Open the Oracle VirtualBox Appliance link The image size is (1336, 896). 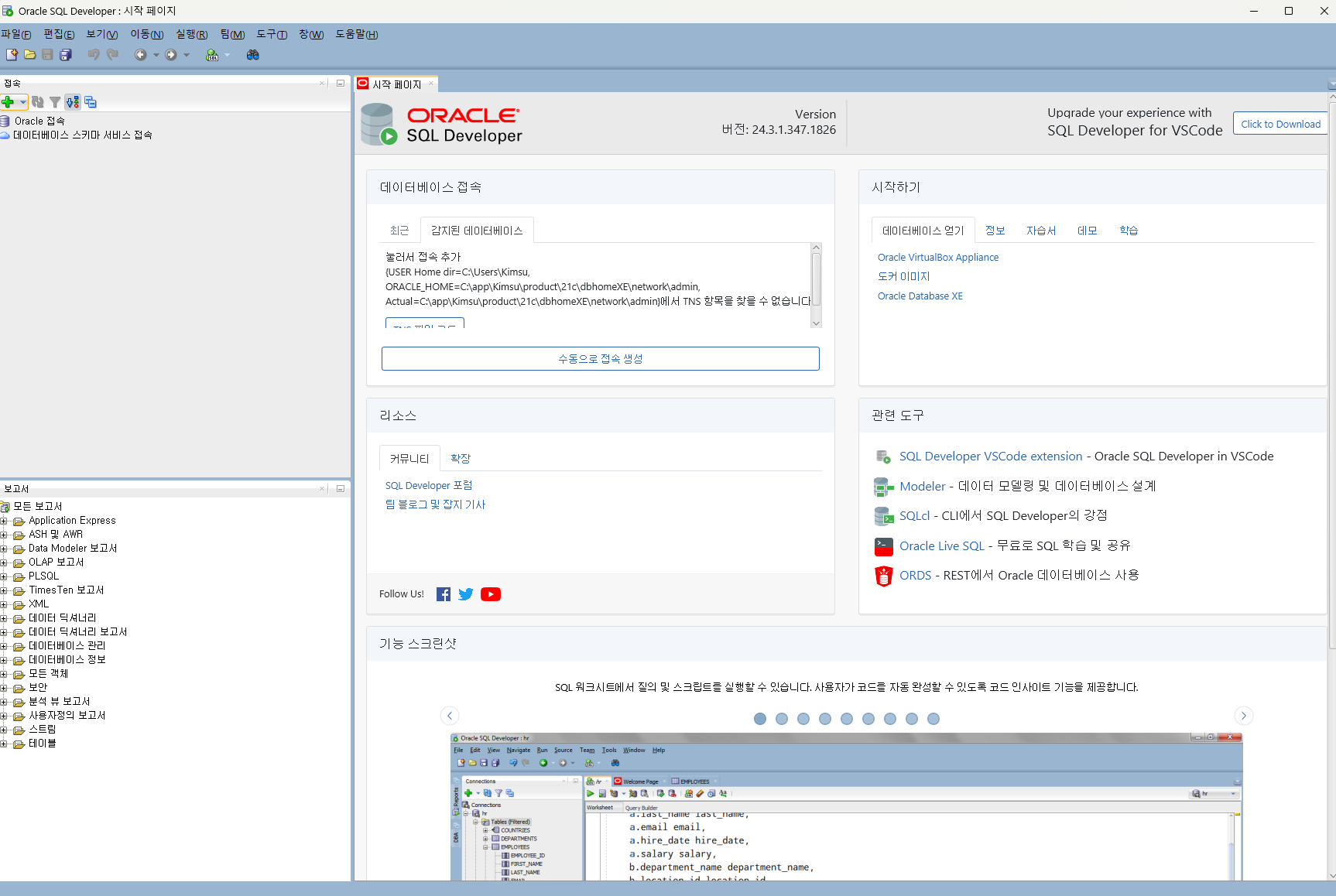pos(938,258)
